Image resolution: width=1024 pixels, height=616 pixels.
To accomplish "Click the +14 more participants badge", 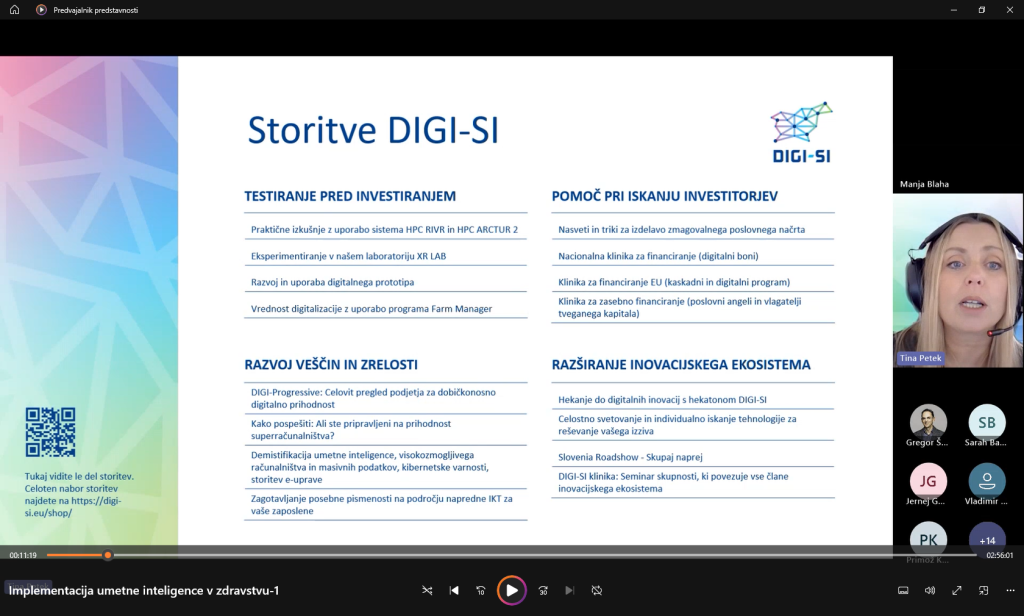I will pos(987,539).
